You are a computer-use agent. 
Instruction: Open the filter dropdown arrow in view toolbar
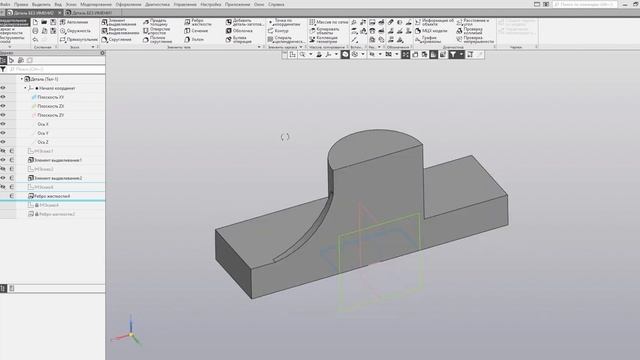tap(461, 54)
